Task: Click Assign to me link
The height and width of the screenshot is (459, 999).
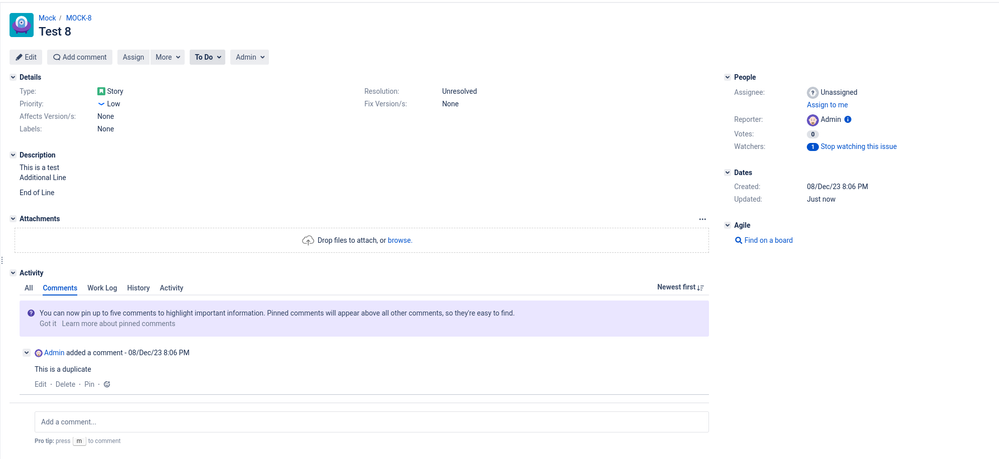Action: (827, 105)
